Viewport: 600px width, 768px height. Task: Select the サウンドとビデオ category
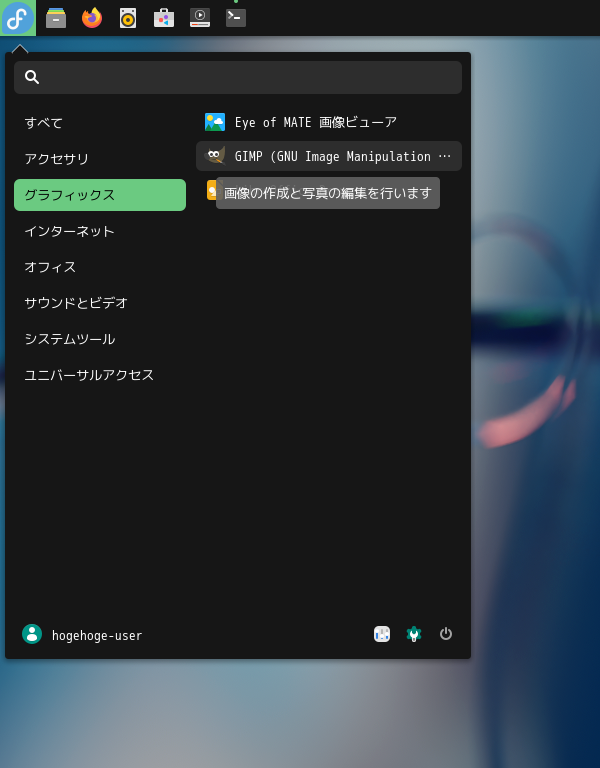[100, 303]
